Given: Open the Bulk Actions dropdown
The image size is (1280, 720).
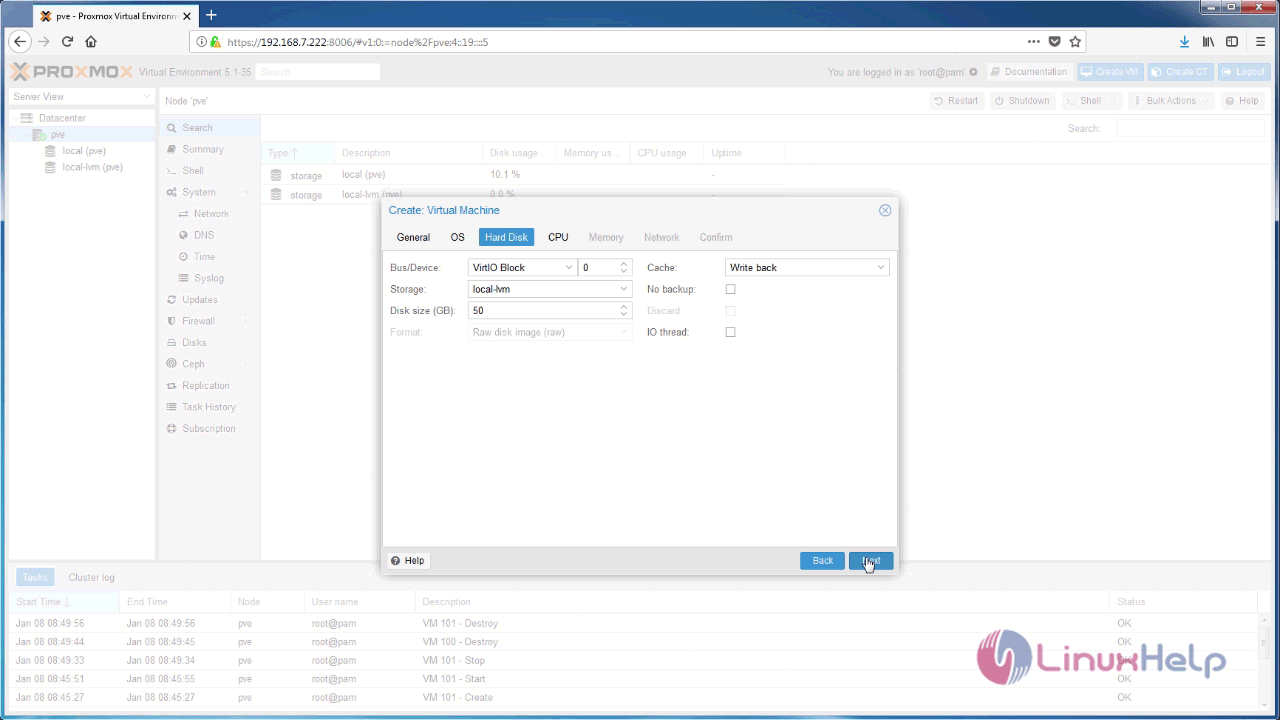Looking at the screenshot, I should 1171,101.
